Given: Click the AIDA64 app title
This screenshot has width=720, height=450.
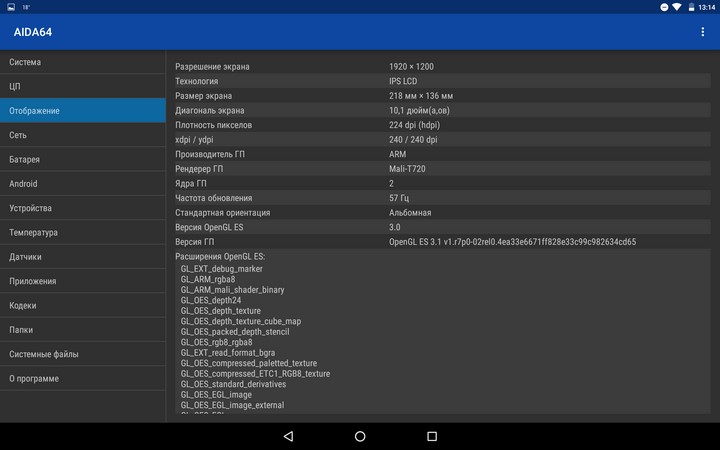Looking at the screenshot, I should coord(33,32).
